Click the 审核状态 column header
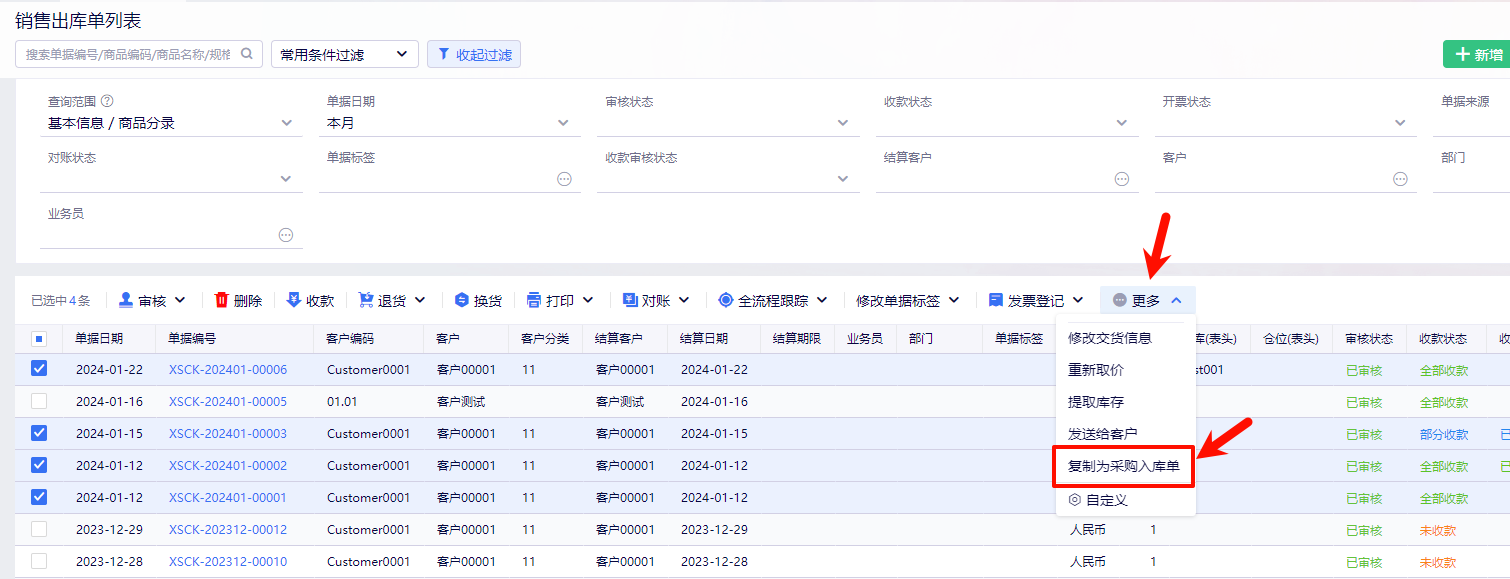 1370,339
